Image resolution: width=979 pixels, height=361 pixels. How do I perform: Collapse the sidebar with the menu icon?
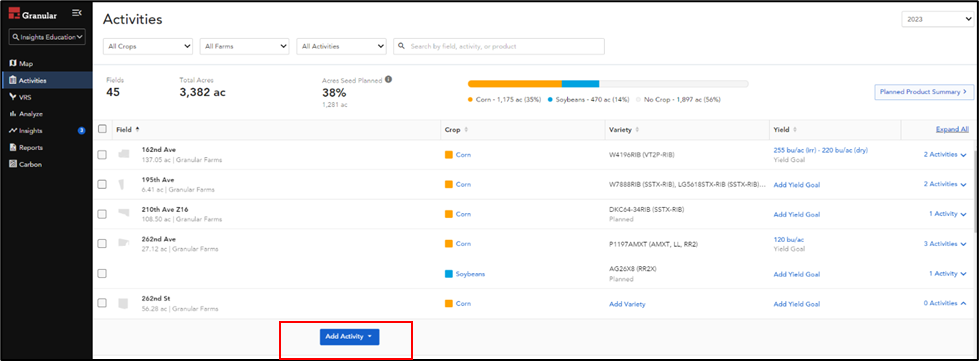coord(77,12)
